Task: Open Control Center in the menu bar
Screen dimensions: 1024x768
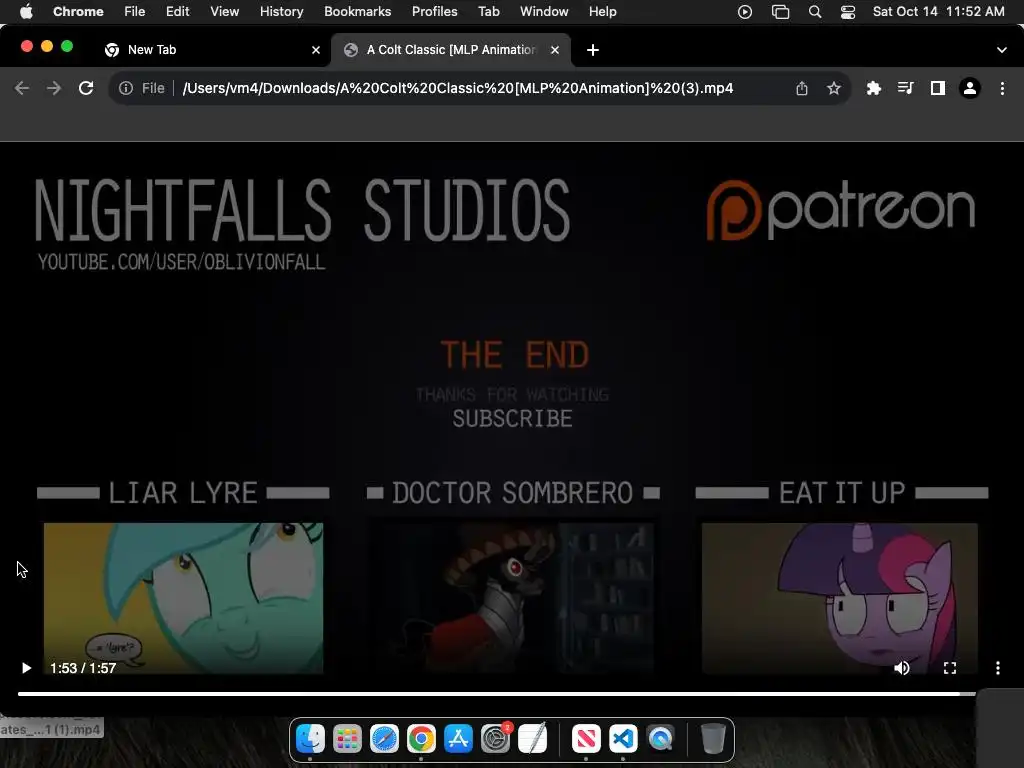Action: (848, 12)
